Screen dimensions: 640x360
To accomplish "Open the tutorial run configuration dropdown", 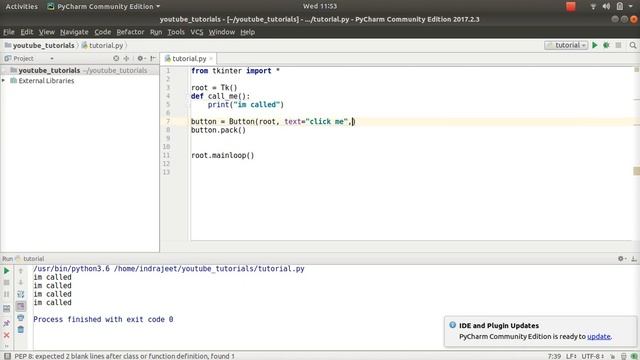I will [566, 45].
